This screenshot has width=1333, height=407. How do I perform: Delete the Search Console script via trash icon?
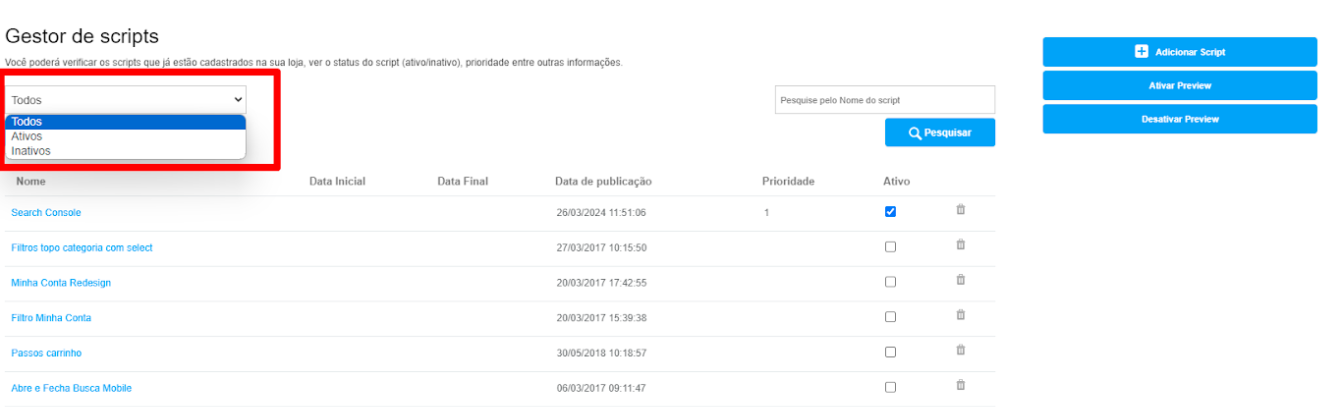tap(960, 210)
